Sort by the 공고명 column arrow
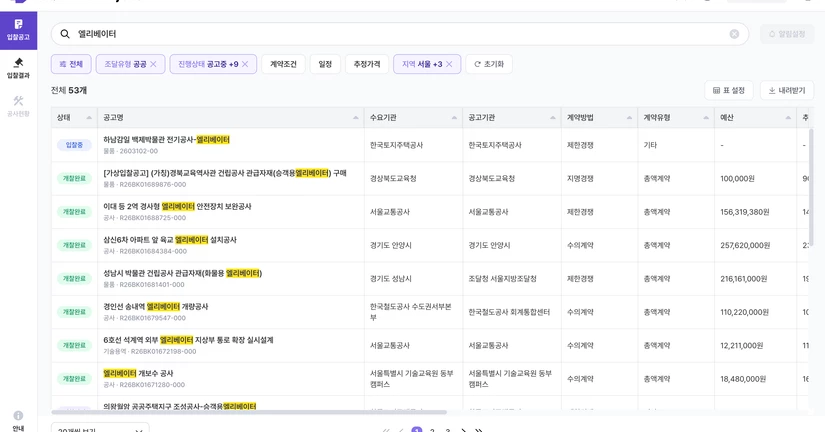 pos(356,117)
